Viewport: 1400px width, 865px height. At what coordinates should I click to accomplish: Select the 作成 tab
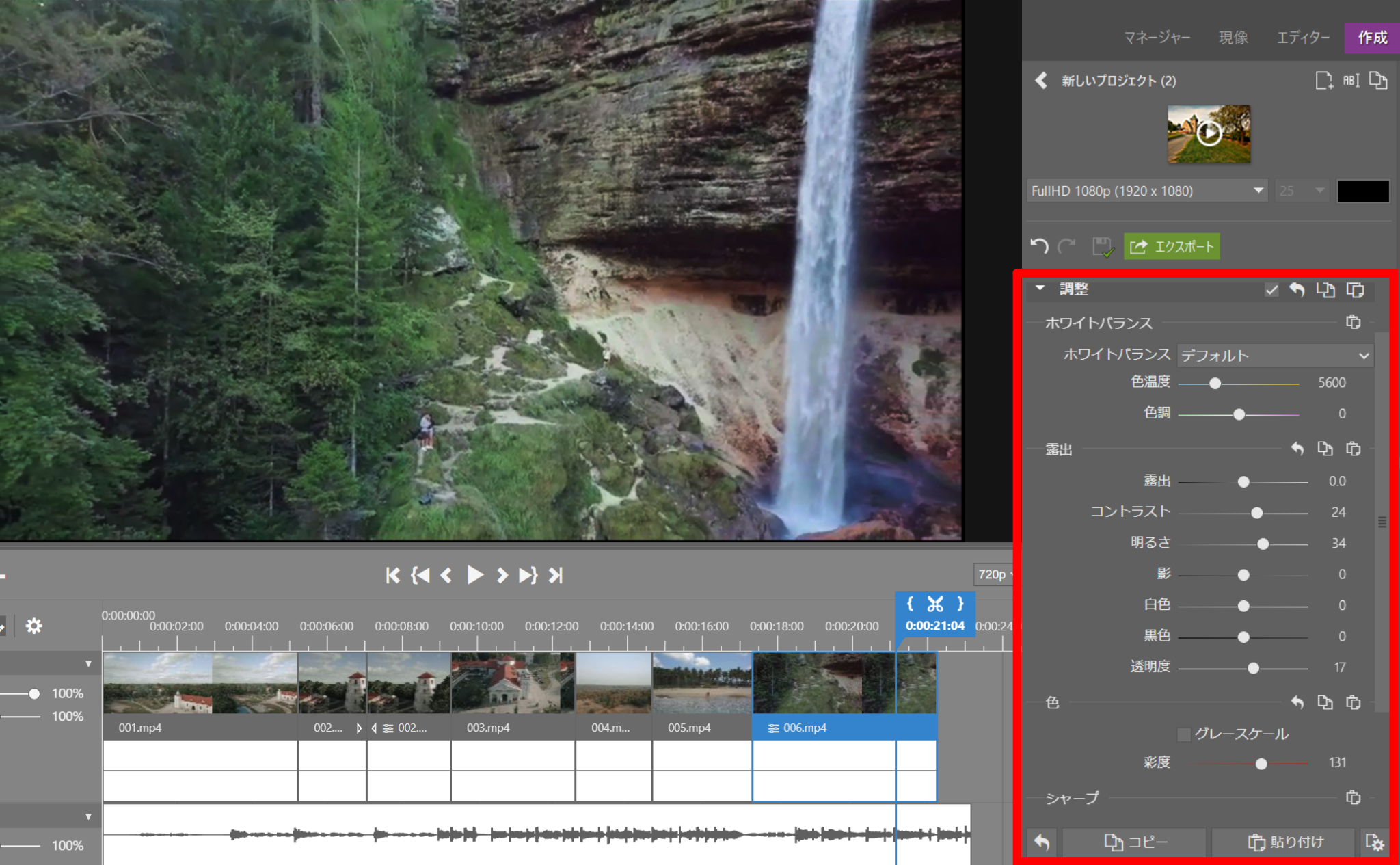point(1372,38)
